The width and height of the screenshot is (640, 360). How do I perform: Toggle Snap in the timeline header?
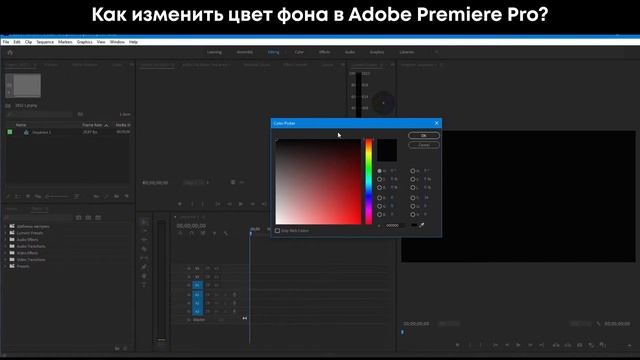coord(191,233)
